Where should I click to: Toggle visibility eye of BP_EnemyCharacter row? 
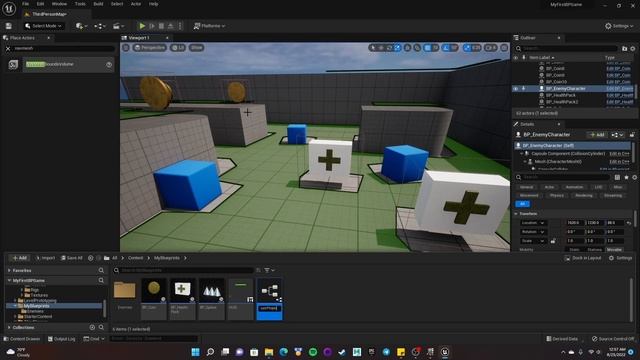pyautogui.click(x=516, y=89)
